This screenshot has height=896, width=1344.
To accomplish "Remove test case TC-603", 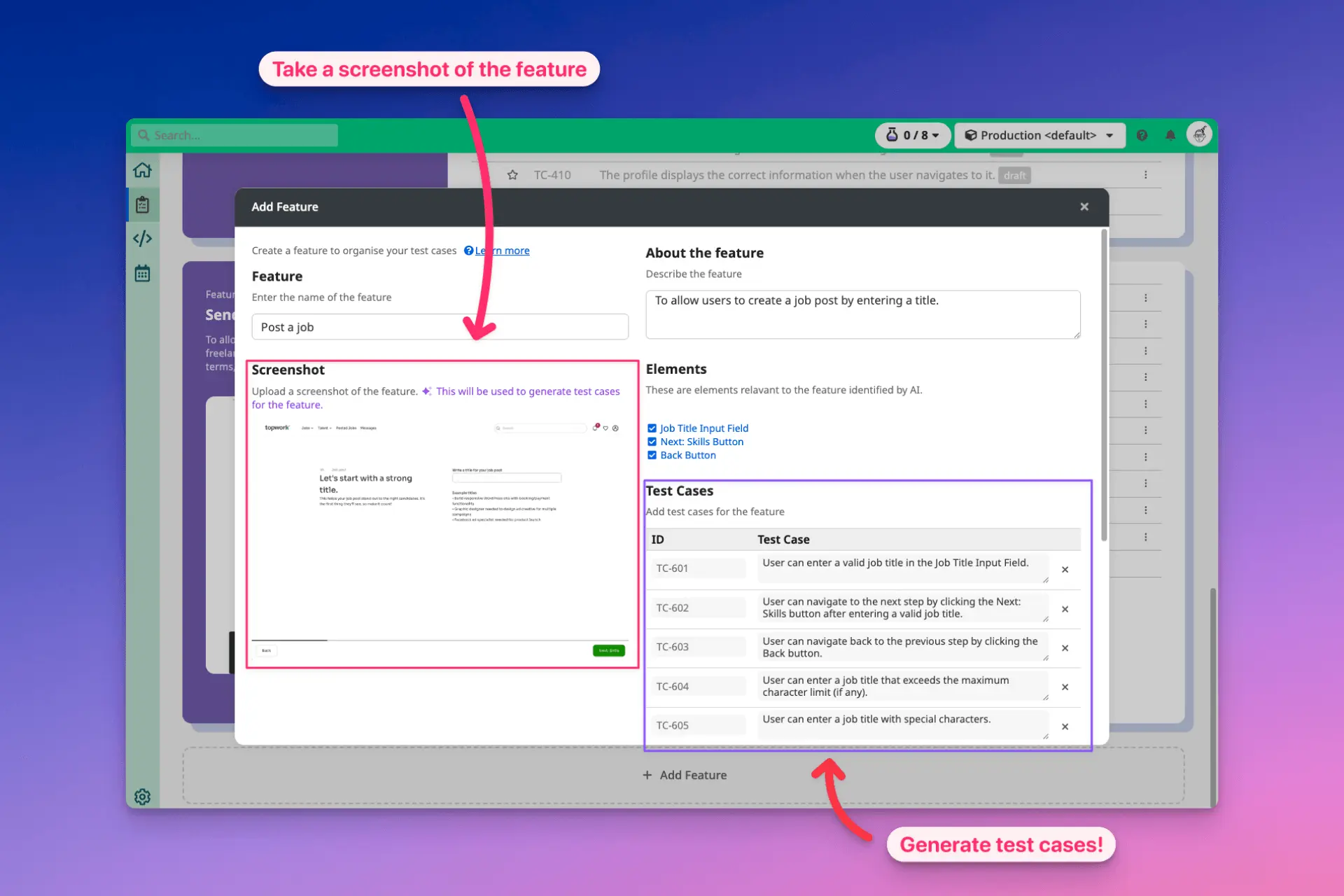I will (x=1065, y=648).
